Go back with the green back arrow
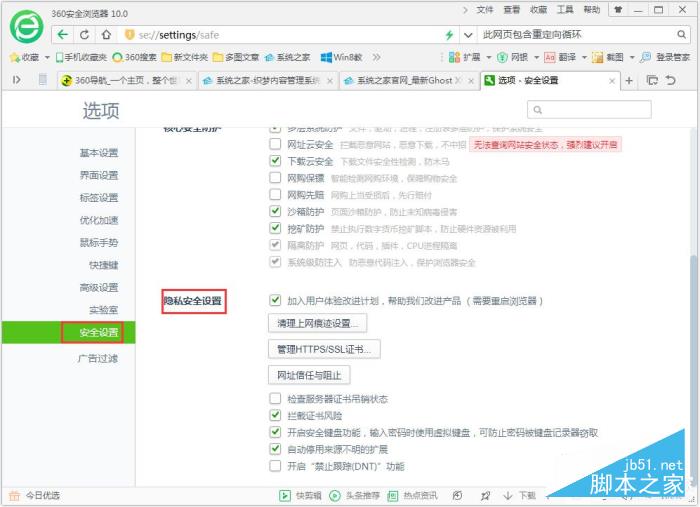This screenshot has height=507, width=700. click(63, 34)
